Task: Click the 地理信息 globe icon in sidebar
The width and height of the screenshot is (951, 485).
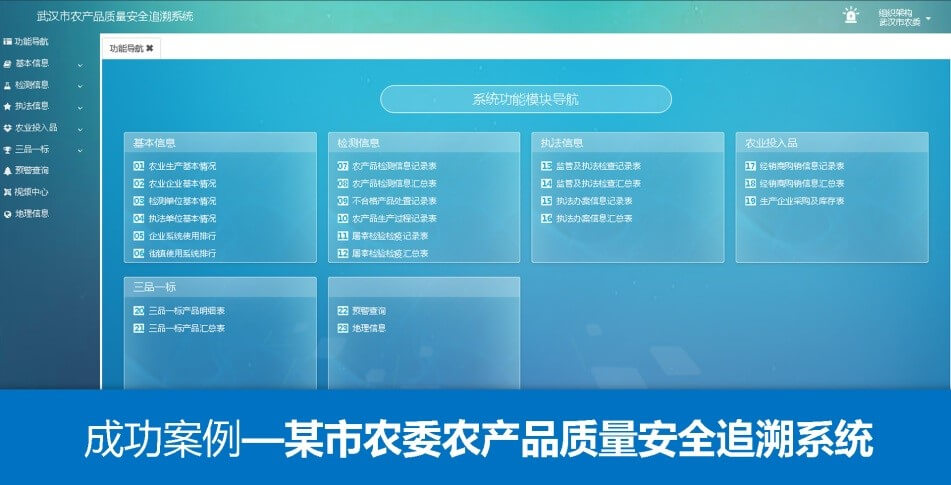Action: 8,214
